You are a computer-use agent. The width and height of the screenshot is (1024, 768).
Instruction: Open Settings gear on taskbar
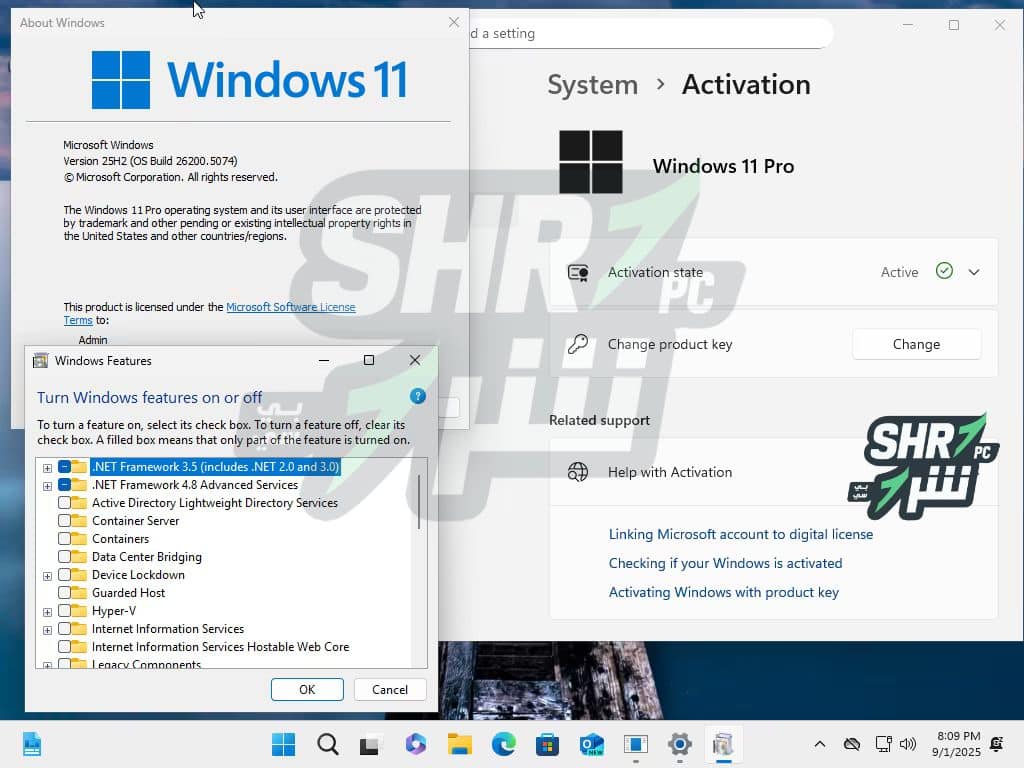[x=679, y=744]
